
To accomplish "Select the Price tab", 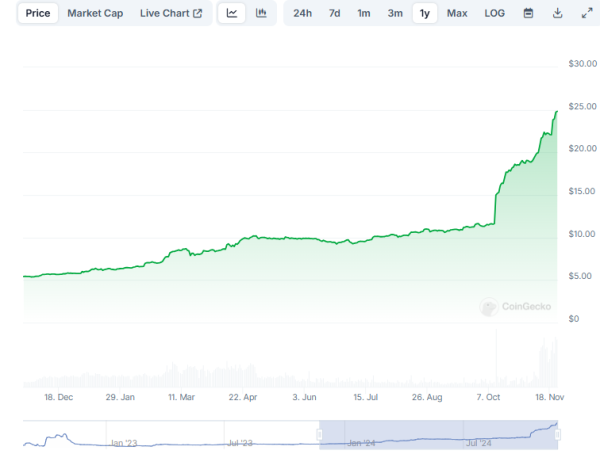I will point(38,13).
